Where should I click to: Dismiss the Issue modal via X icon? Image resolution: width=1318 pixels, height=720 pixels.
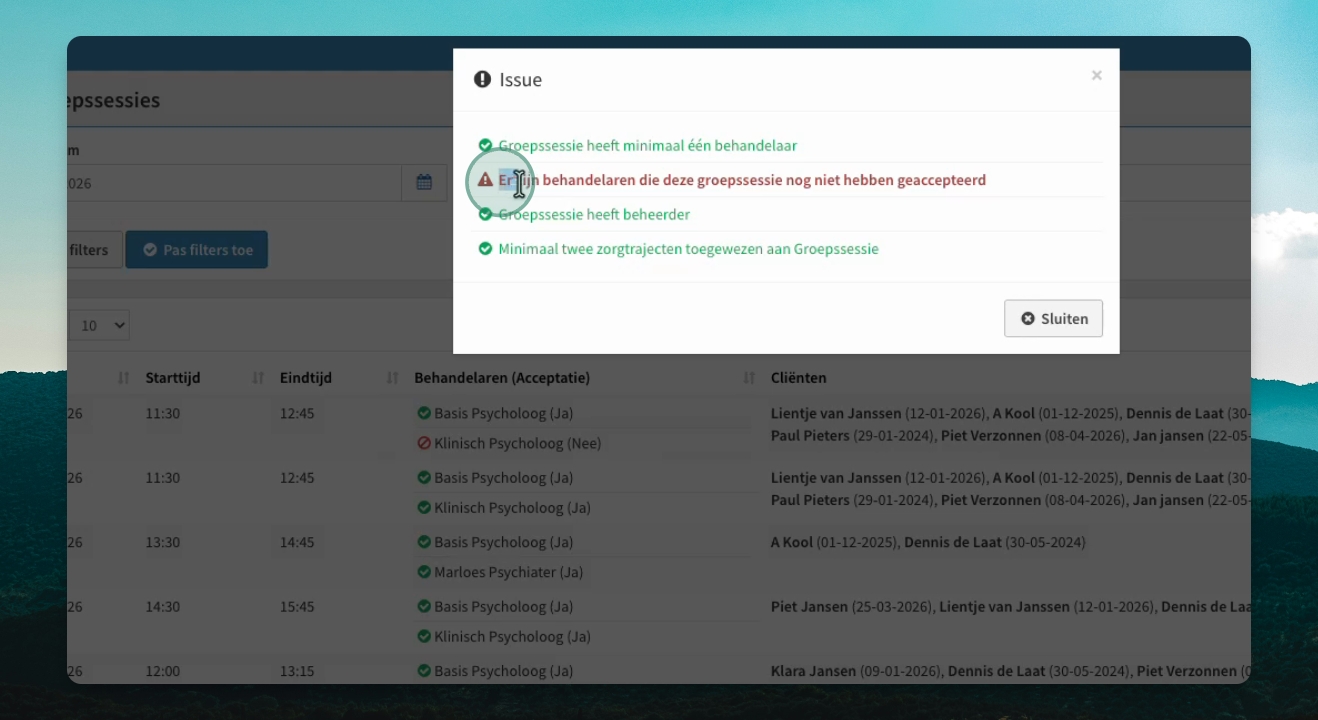[1096, 75]
